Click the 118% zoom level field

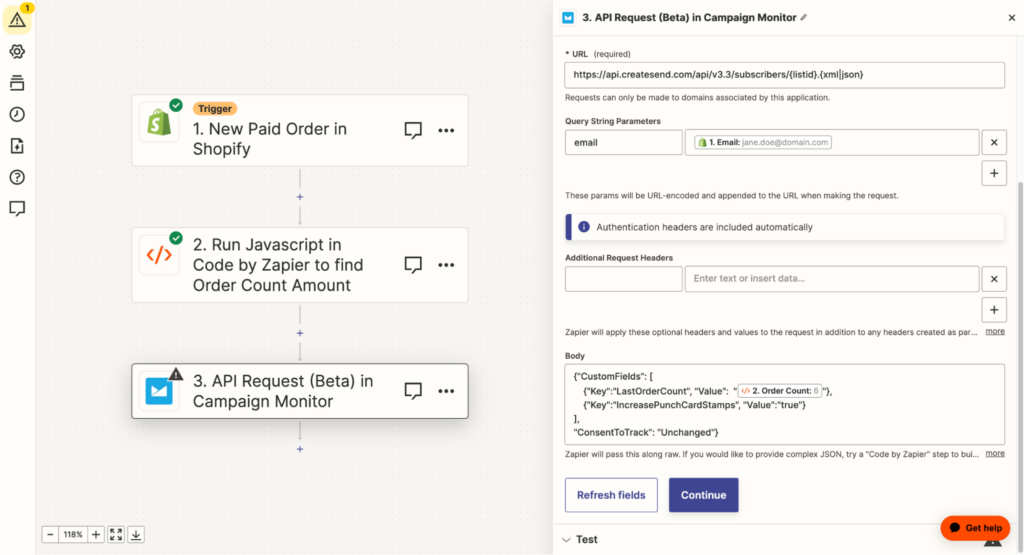coord(73,535)
